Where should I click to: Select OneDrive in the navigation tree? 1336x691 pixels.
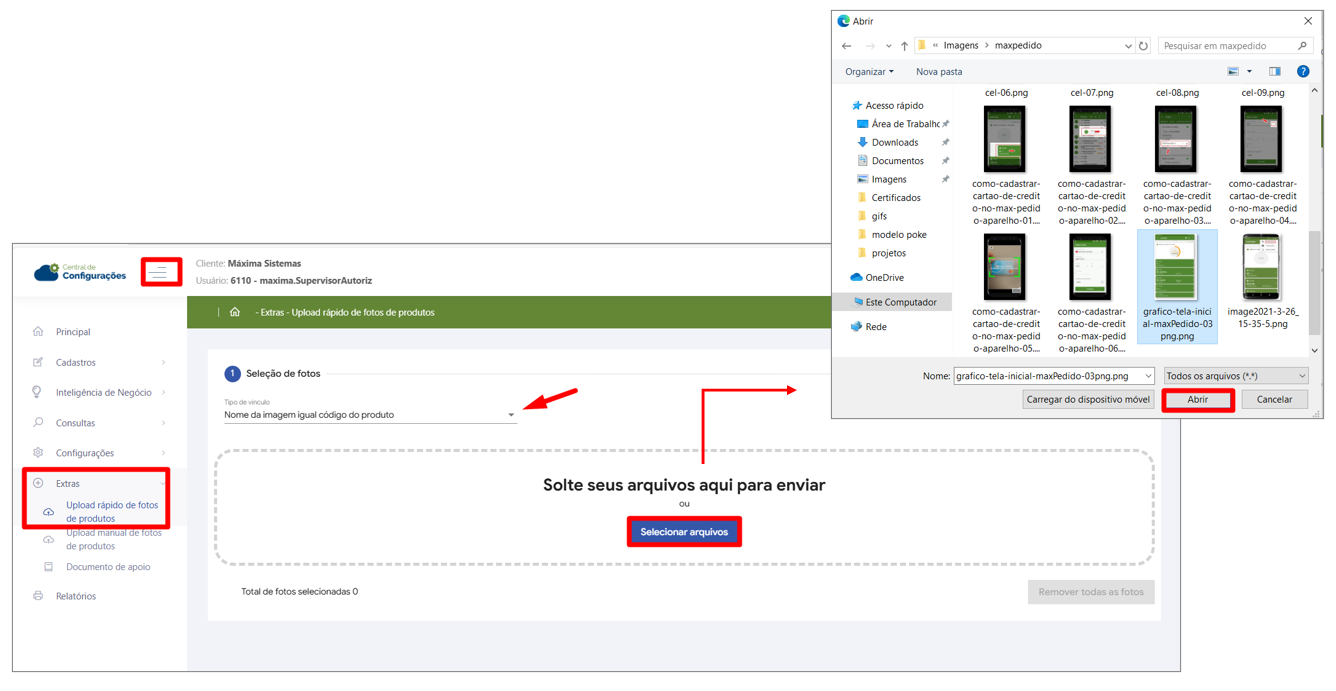coord(884,278)
